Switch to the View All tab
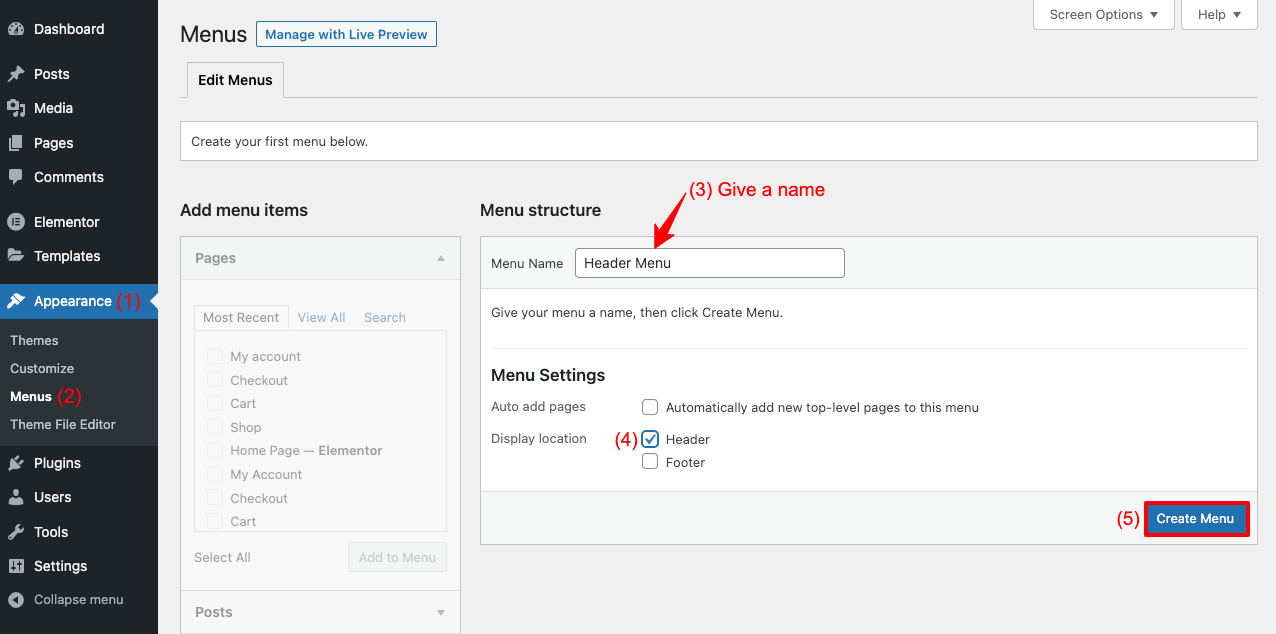This screenshot has height=634, width=1276. 321,317
